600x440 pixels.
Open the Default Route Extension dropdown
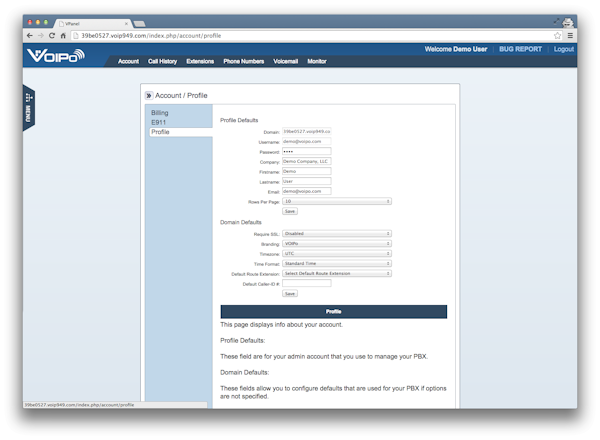(337, 273)
